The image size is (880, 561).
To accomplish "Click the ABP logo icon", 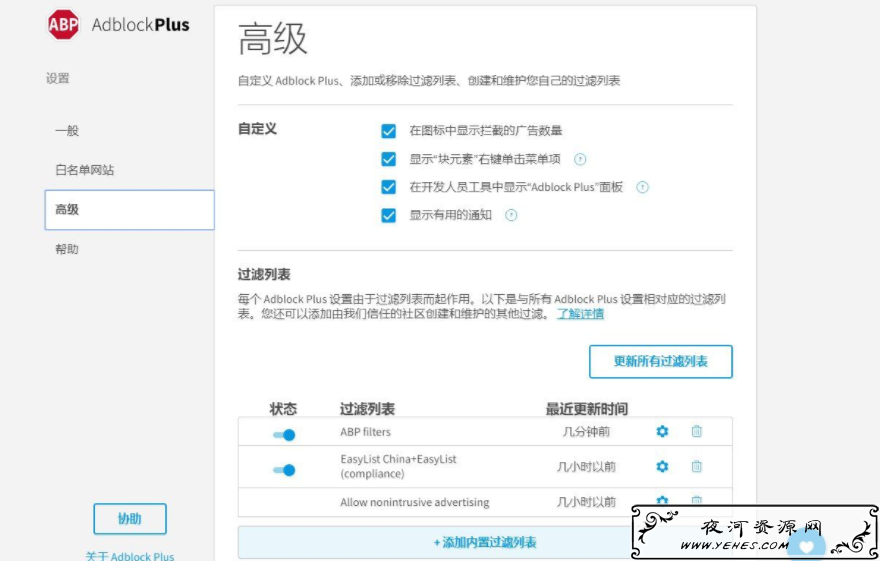I will click(63, 24).
